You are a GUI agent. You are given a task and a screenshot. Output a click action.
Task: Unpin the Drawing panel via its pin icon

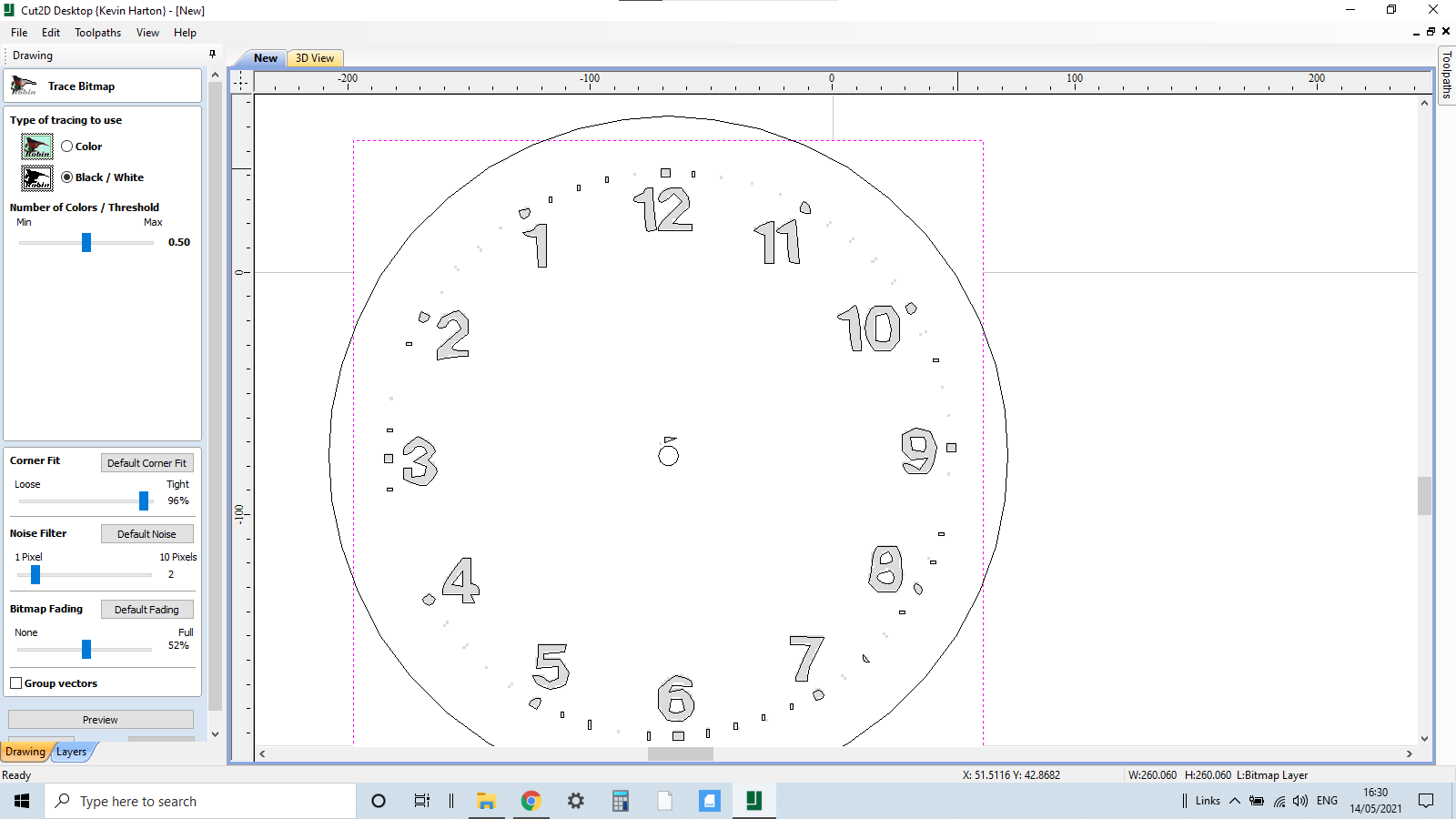click(212, 55)
